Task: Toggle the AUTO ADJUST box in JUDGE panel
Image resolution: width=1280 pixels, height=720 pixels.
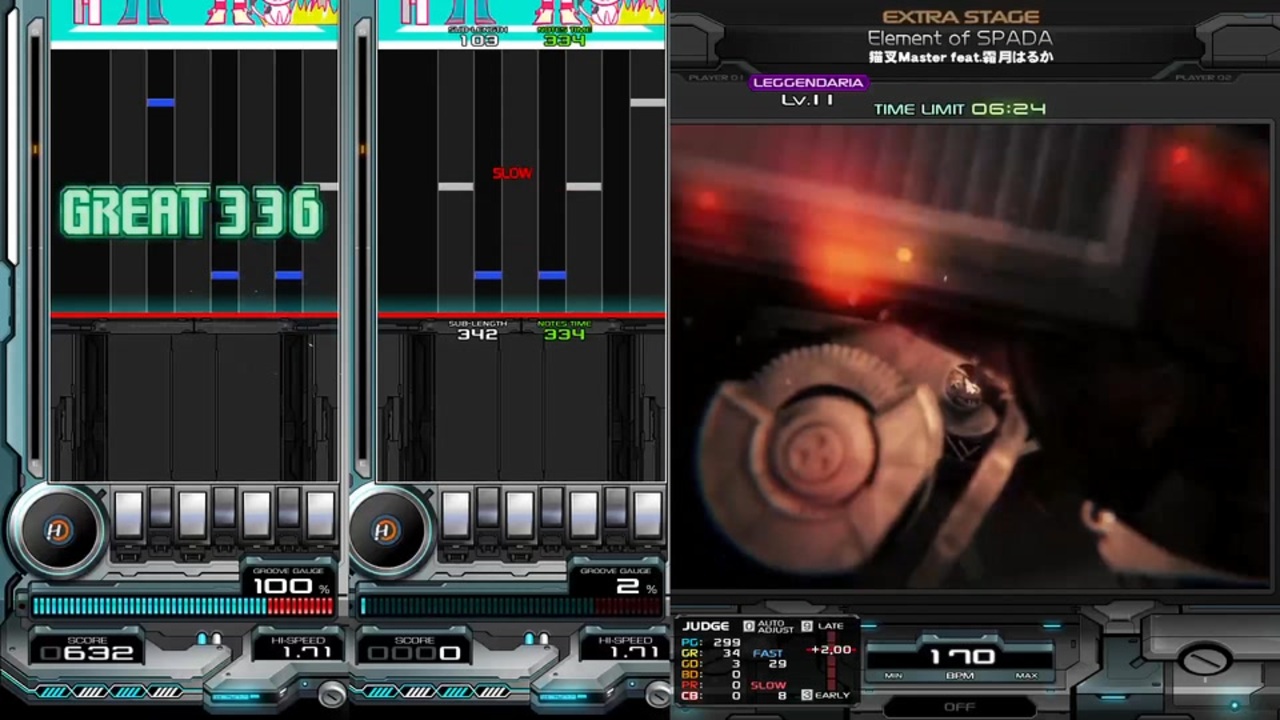Action: 749,626
